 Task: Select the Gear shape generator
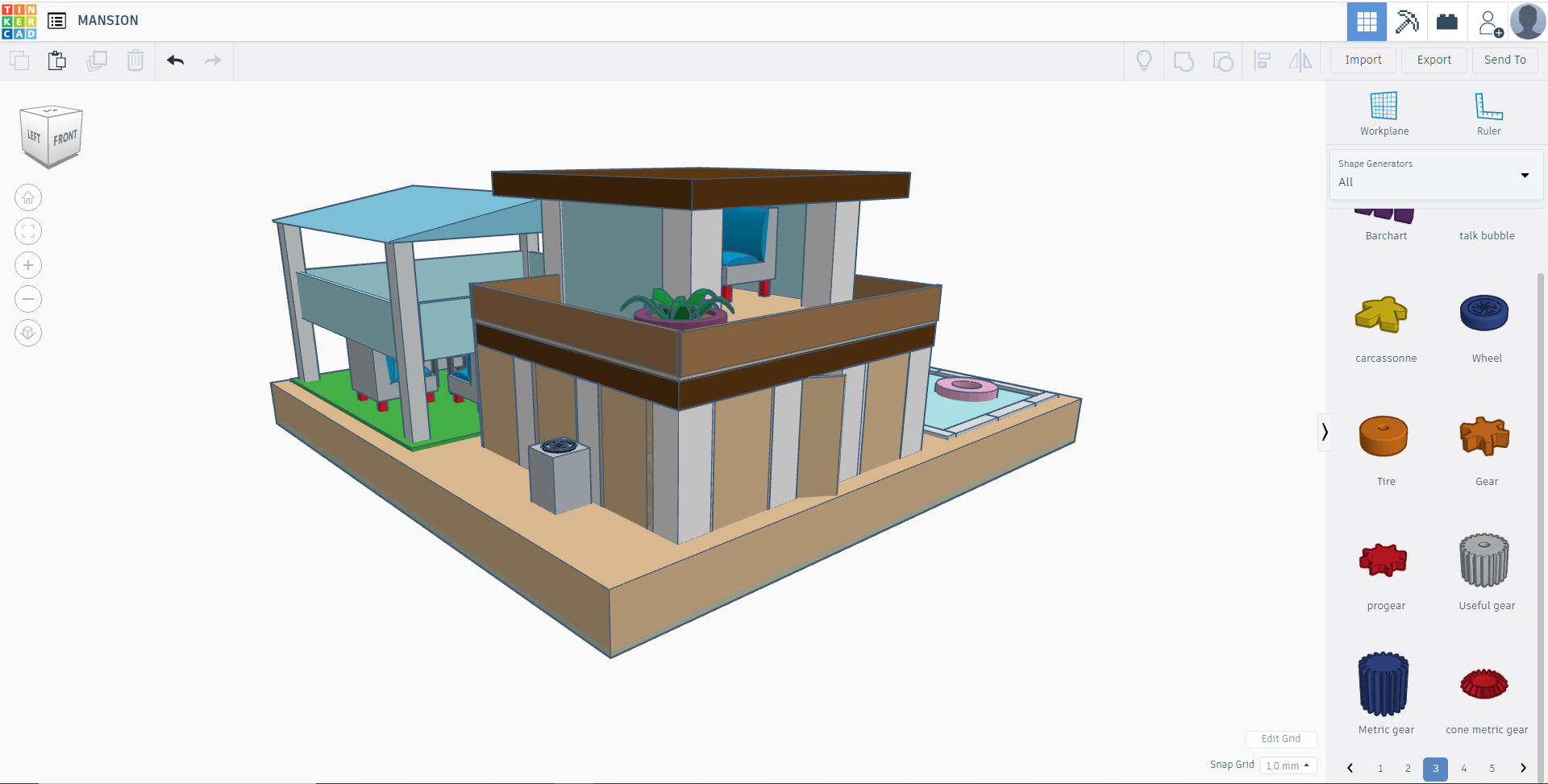coord(1484,436)
